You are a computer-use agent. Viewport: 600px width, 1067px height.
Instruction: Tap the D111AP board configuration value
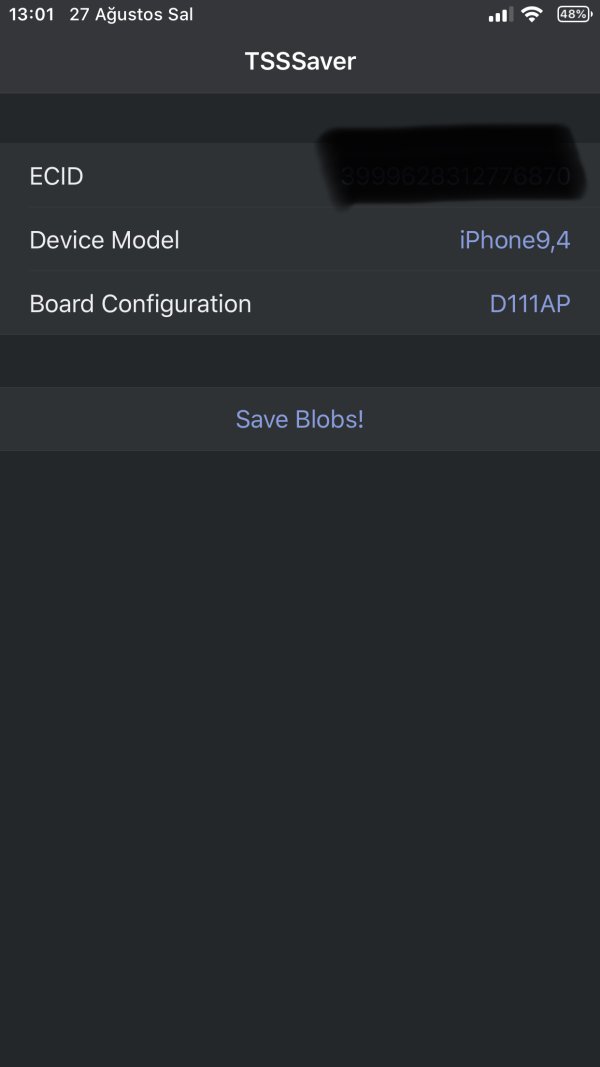tap(529, 304)
